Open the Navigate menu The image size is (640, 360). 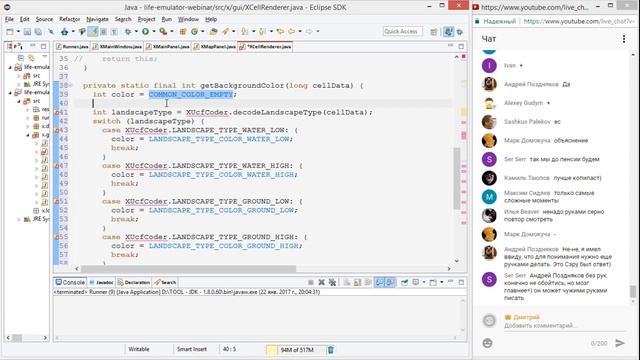(97, 19)
